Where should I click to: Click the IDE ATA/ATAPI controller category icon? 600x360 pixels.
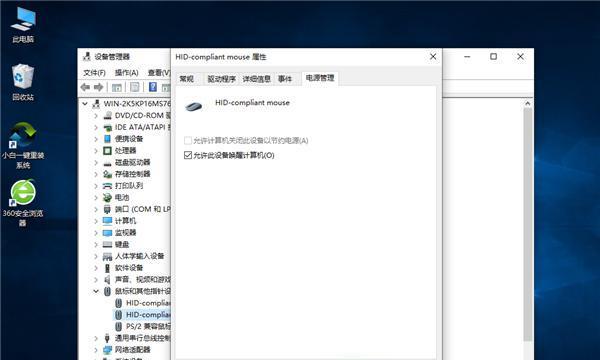108,127
